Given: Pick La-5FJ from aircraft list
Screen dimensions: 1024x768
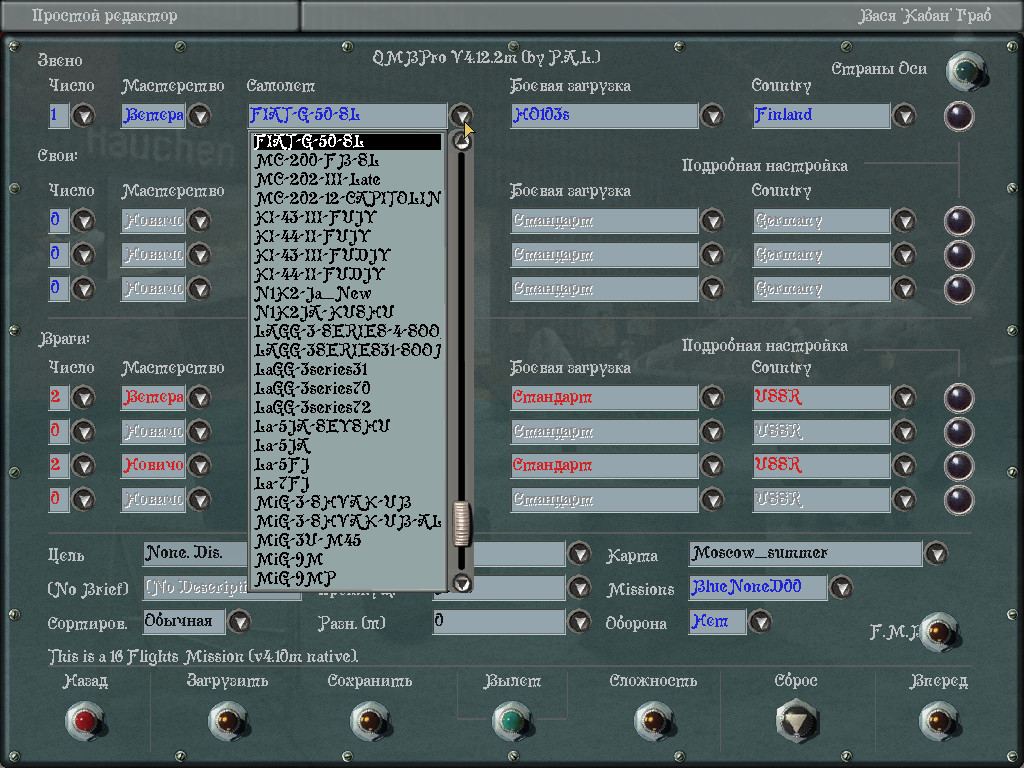Looking at the screenshot, I should pos(347,464).
